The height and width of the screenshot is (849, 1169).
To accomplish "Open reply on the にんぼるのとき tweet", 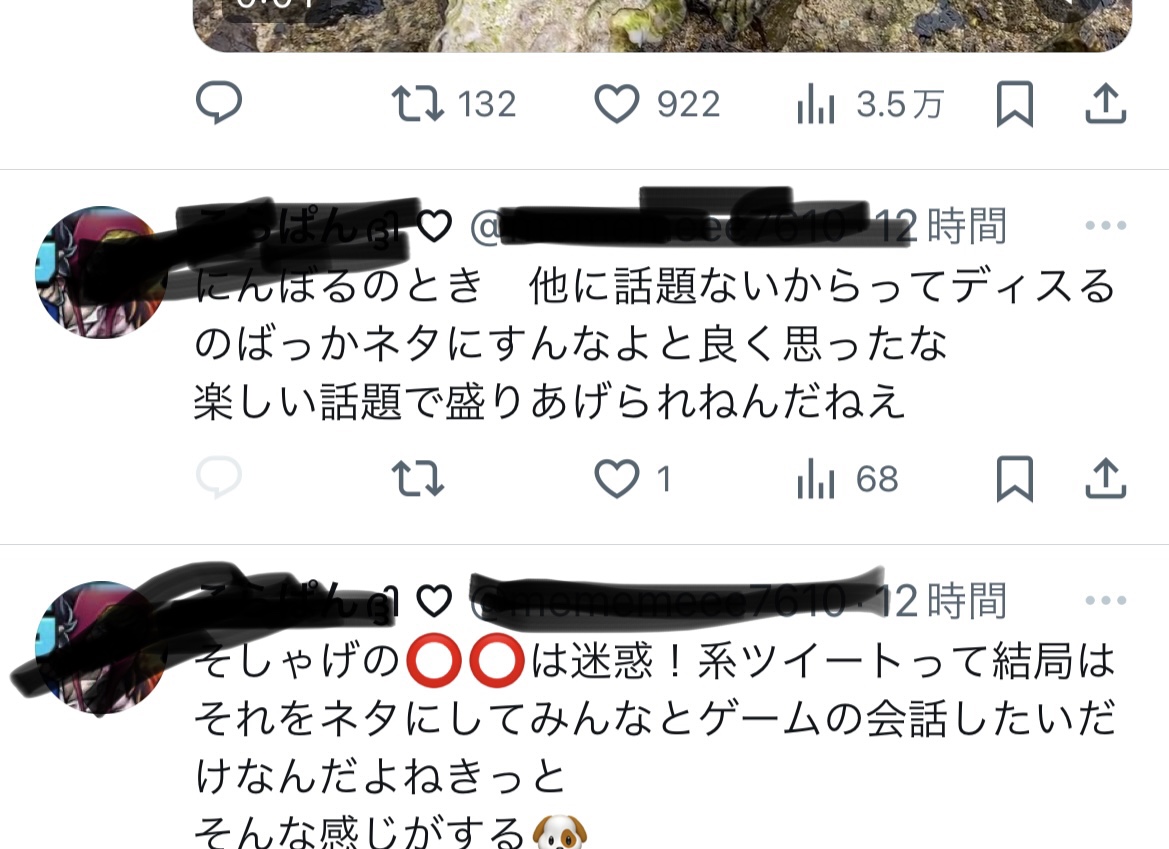I will pos(218,478).
